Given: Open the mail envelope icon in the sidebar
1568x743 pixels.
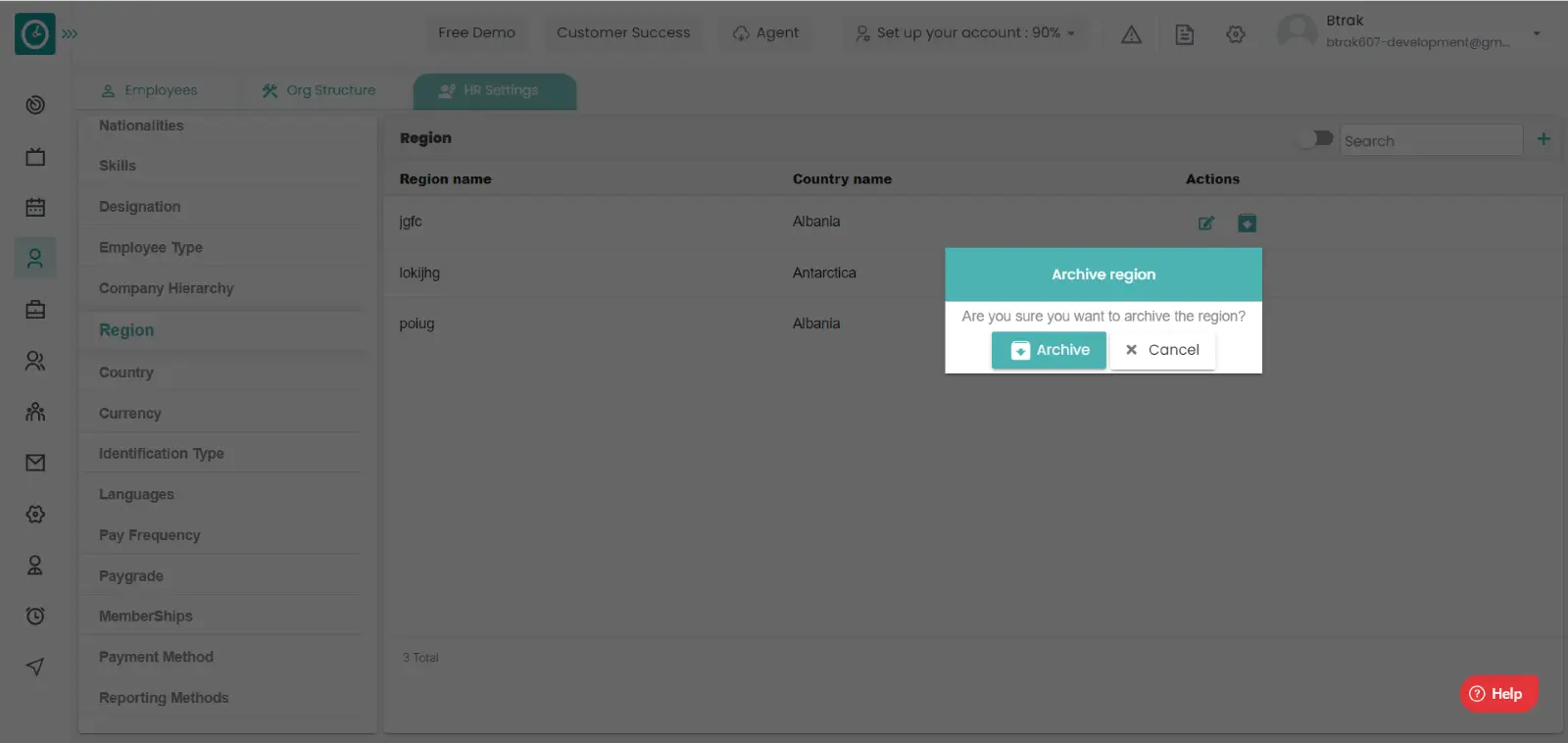Looking at the screenshot, I should point(35,463).
